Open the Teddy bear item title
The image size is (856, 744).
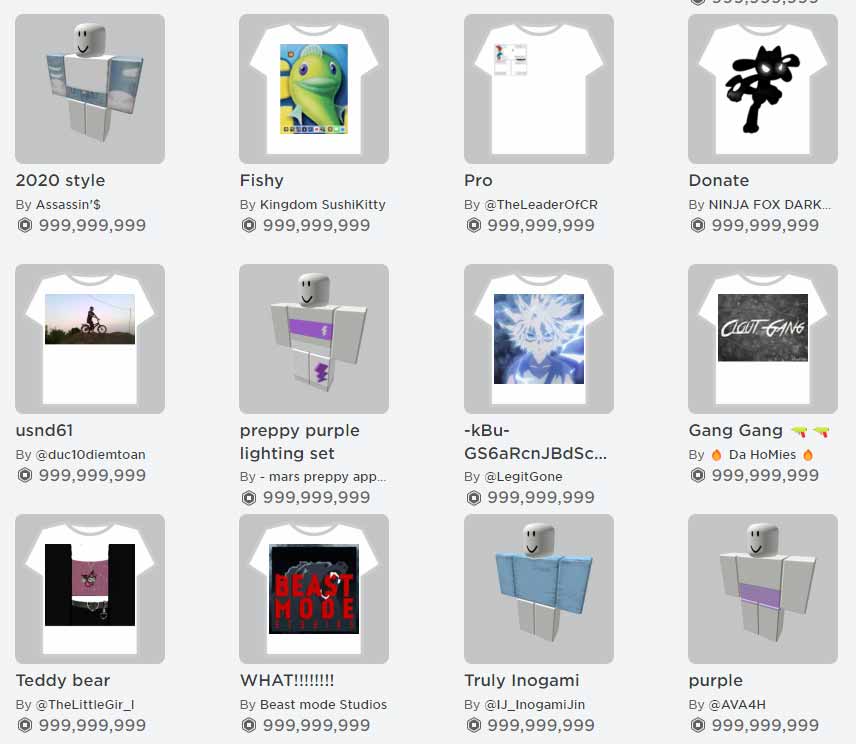click(63, 680)
